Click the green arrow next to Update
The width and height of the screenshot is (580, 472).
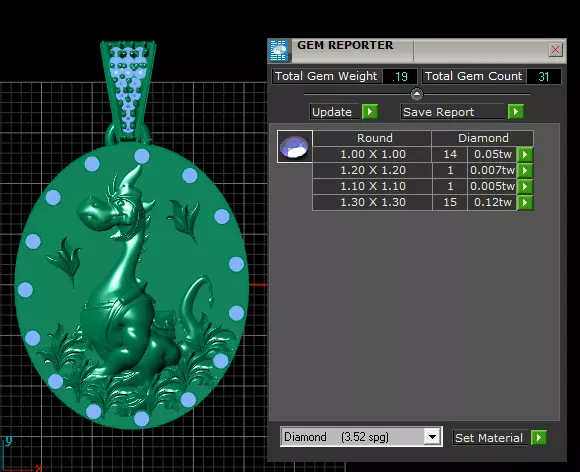pyautogui.click(x=370, y=112)
